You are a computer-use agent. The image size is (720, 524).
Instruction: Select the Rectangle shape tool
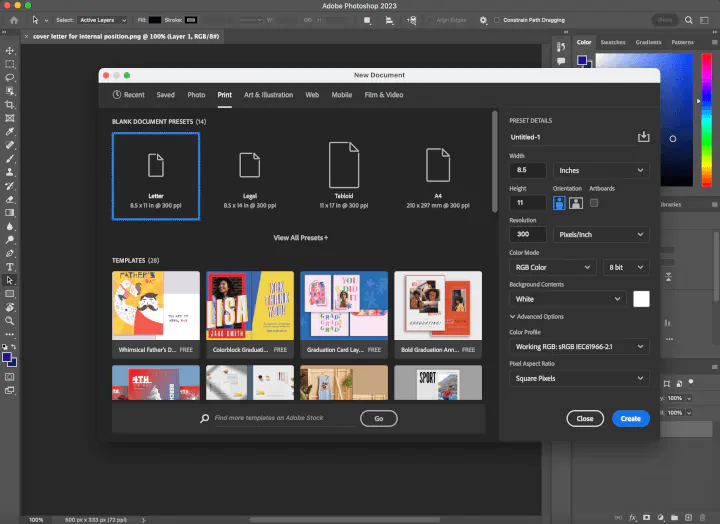pos(10,294)
